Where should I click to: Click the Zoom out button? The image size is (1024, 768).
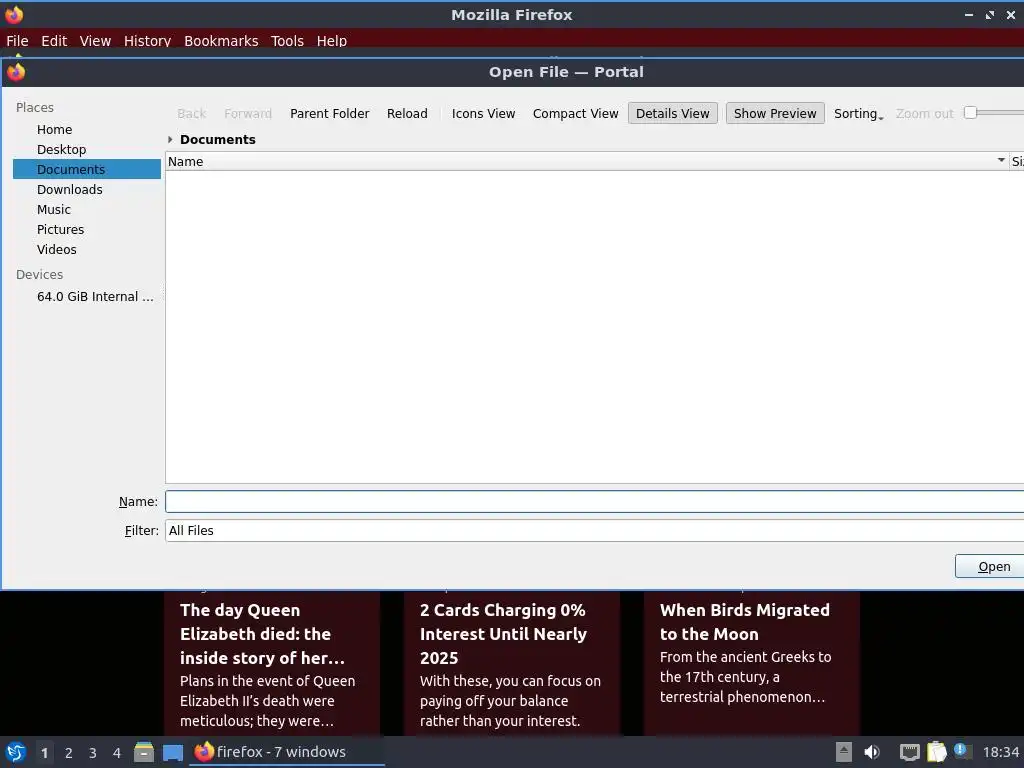click(925, 114)
